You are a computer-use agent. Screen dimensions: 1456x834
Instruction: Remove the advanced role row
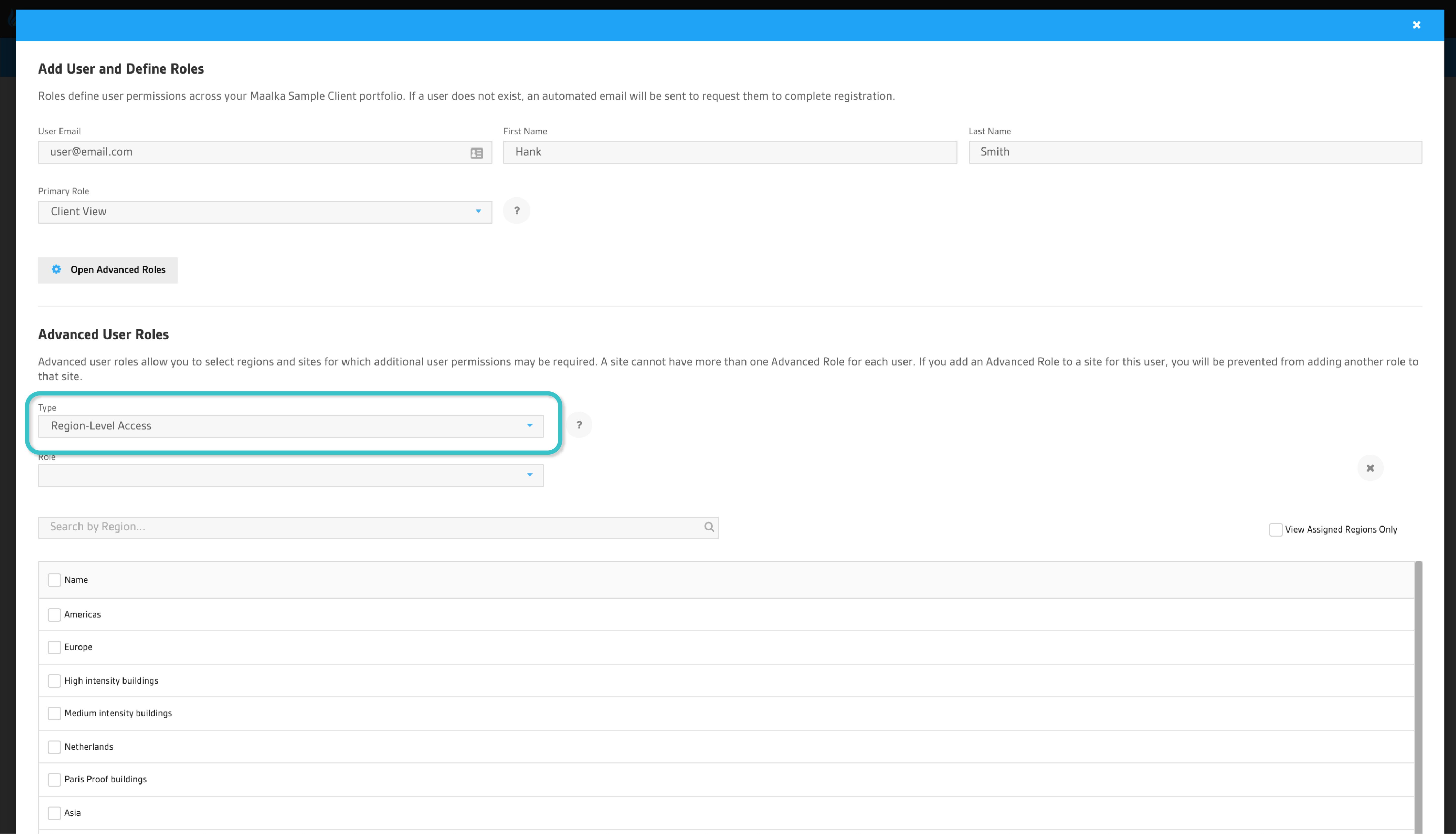1370,468
